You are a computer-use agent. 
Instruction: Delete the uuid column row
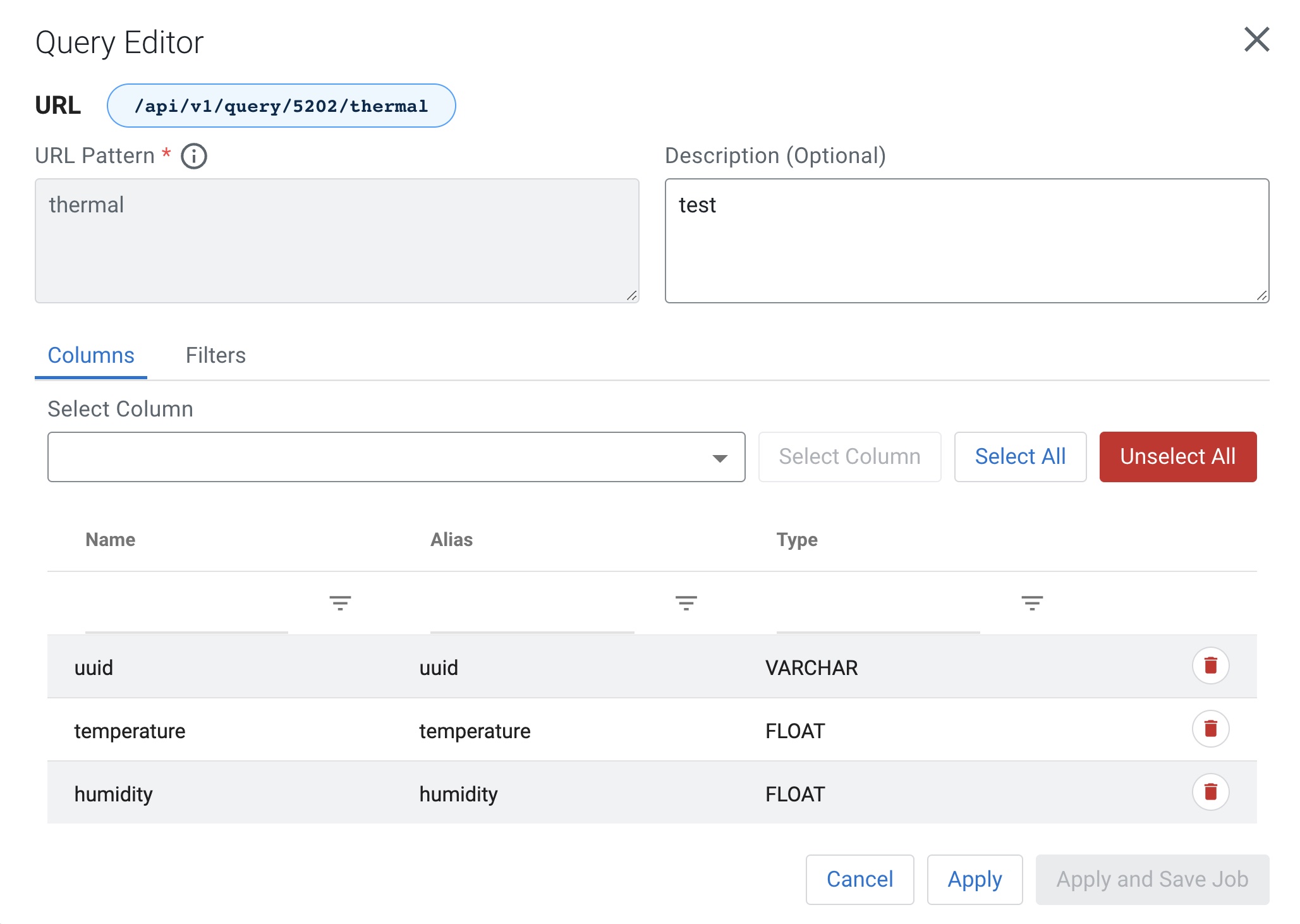click(1210, 666)
